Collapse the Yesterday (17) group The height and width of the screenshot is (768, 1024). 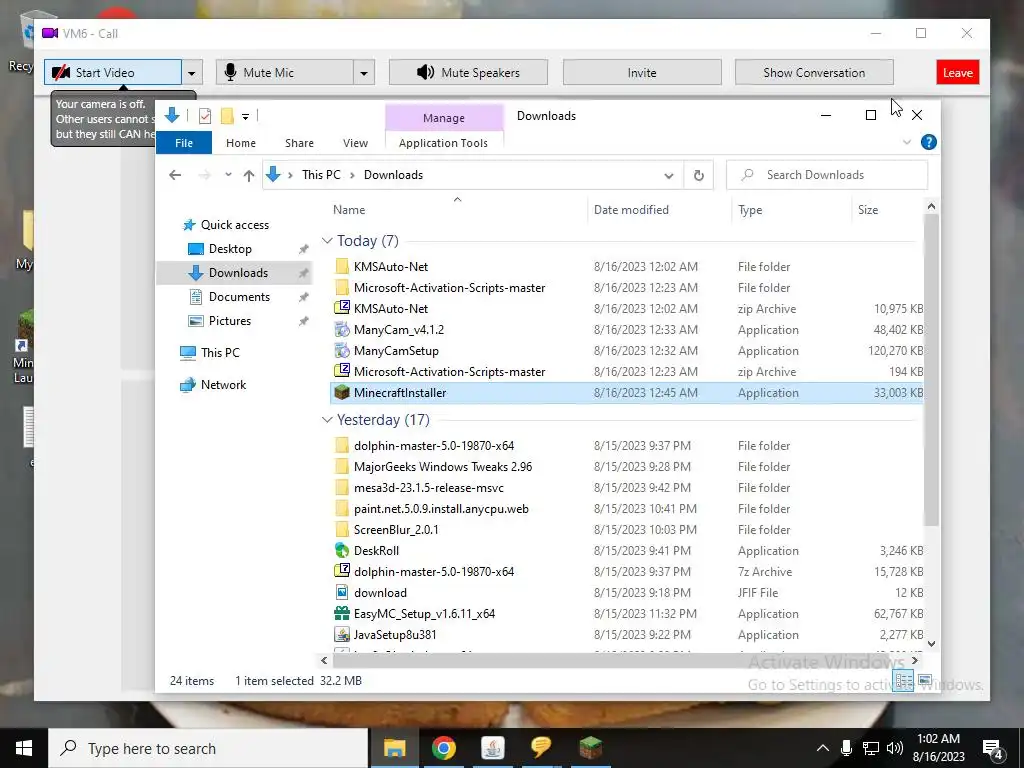click(327, 420)
